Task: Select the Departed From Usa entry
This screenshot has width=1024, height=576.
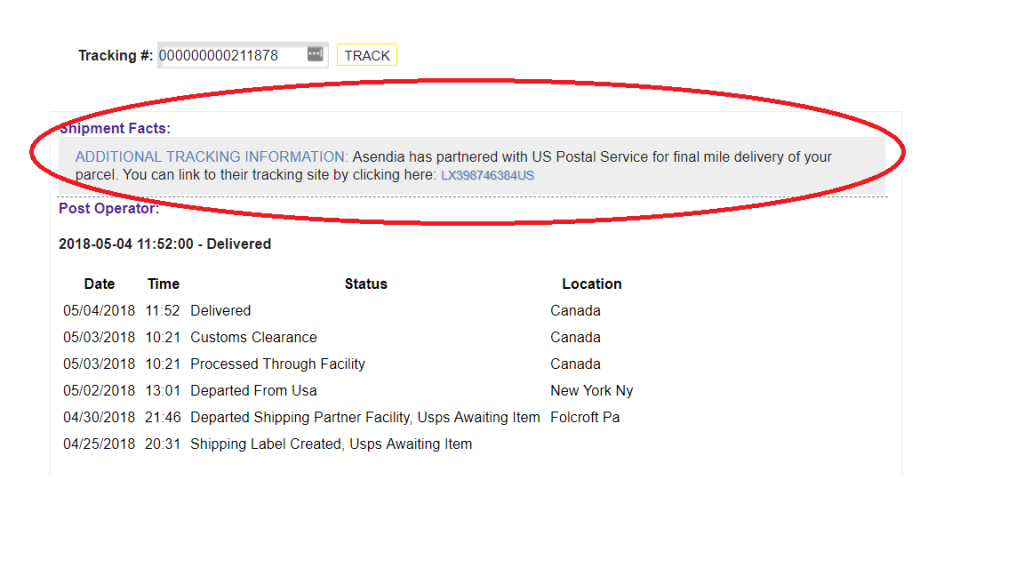Action: 253,391
